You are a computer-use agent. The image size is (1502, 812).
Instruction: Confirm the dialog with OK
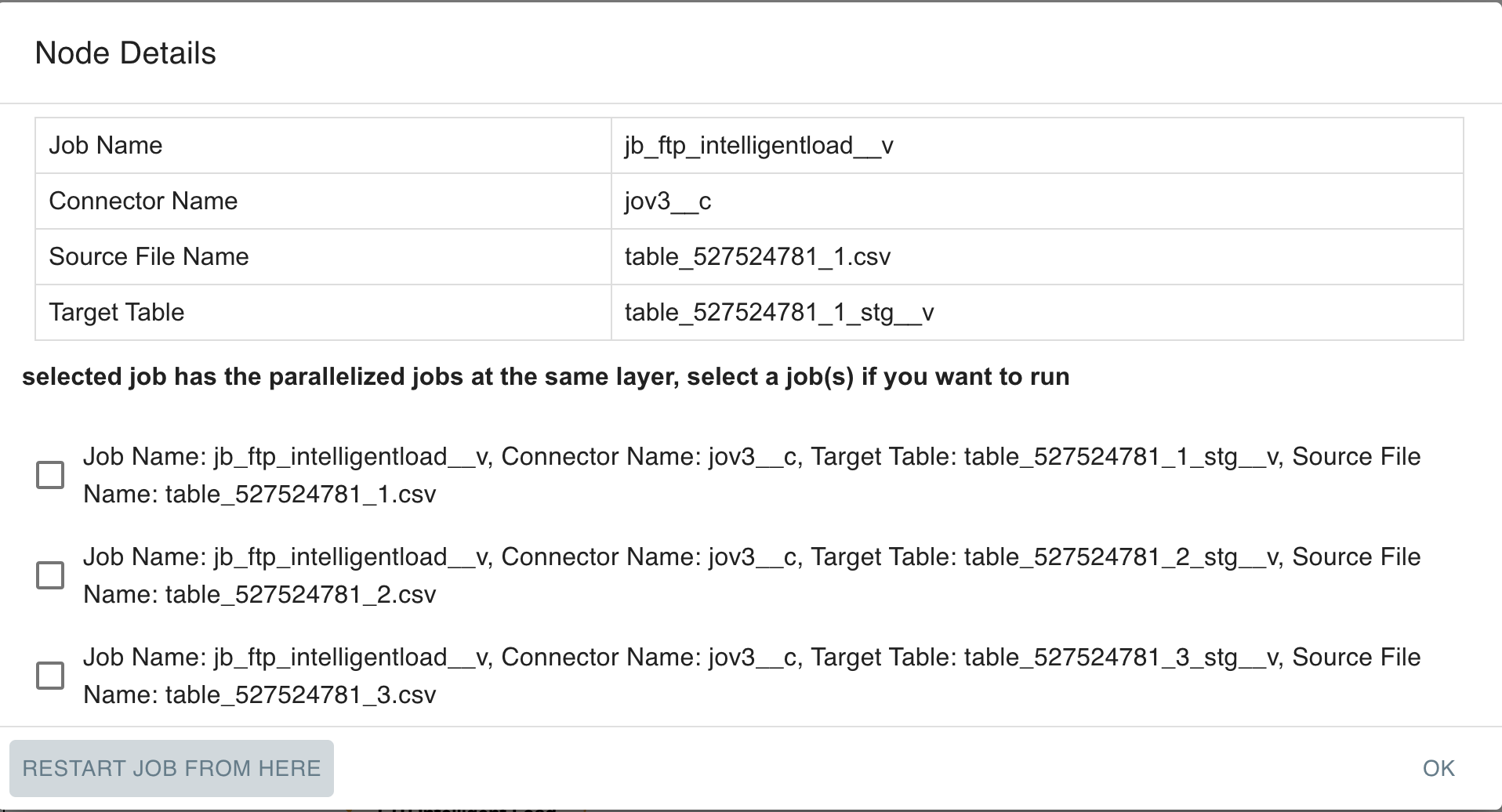point(1439,768)
